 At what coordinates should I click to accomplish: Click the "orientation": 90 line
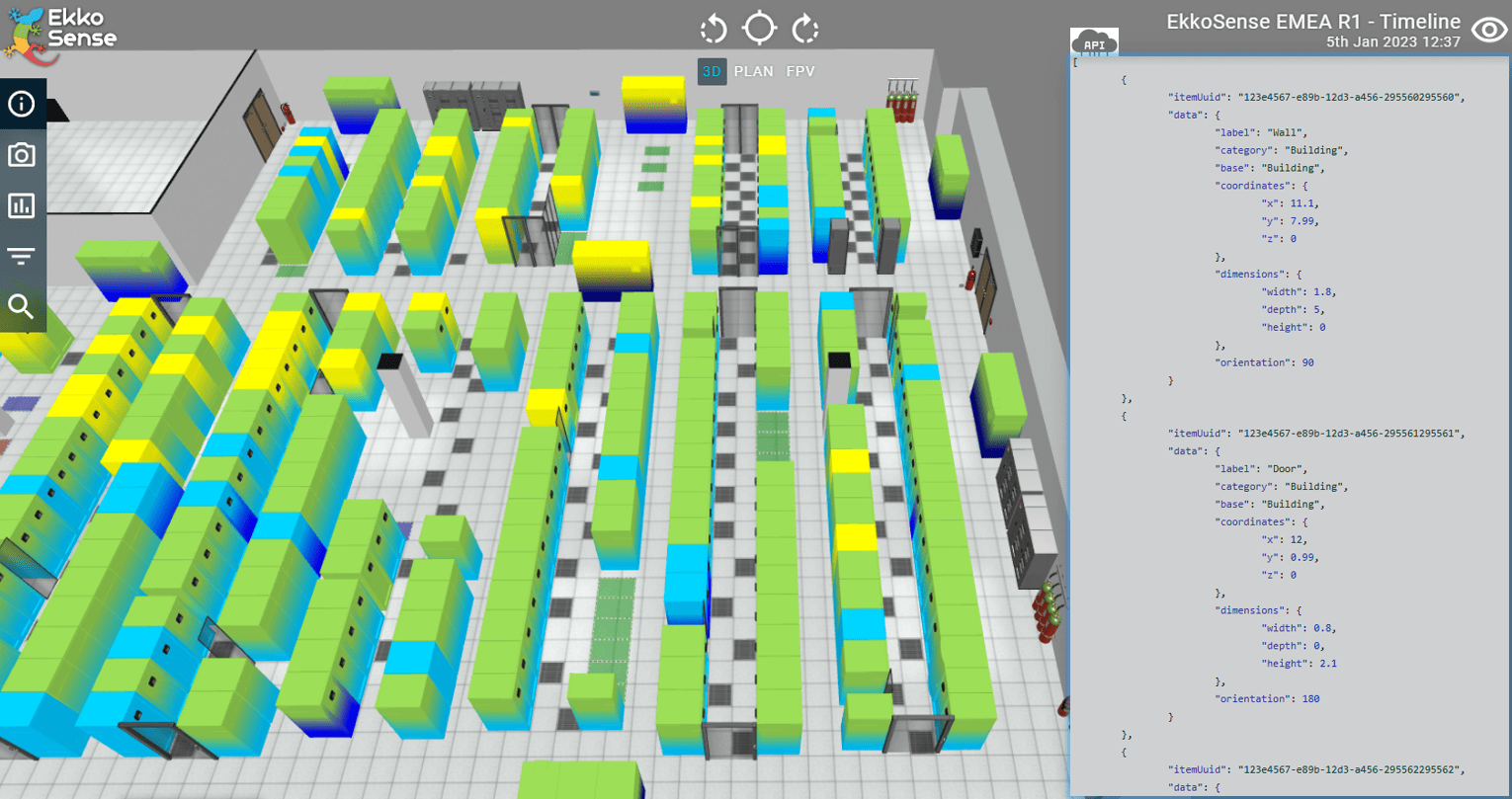point(1264,362)
